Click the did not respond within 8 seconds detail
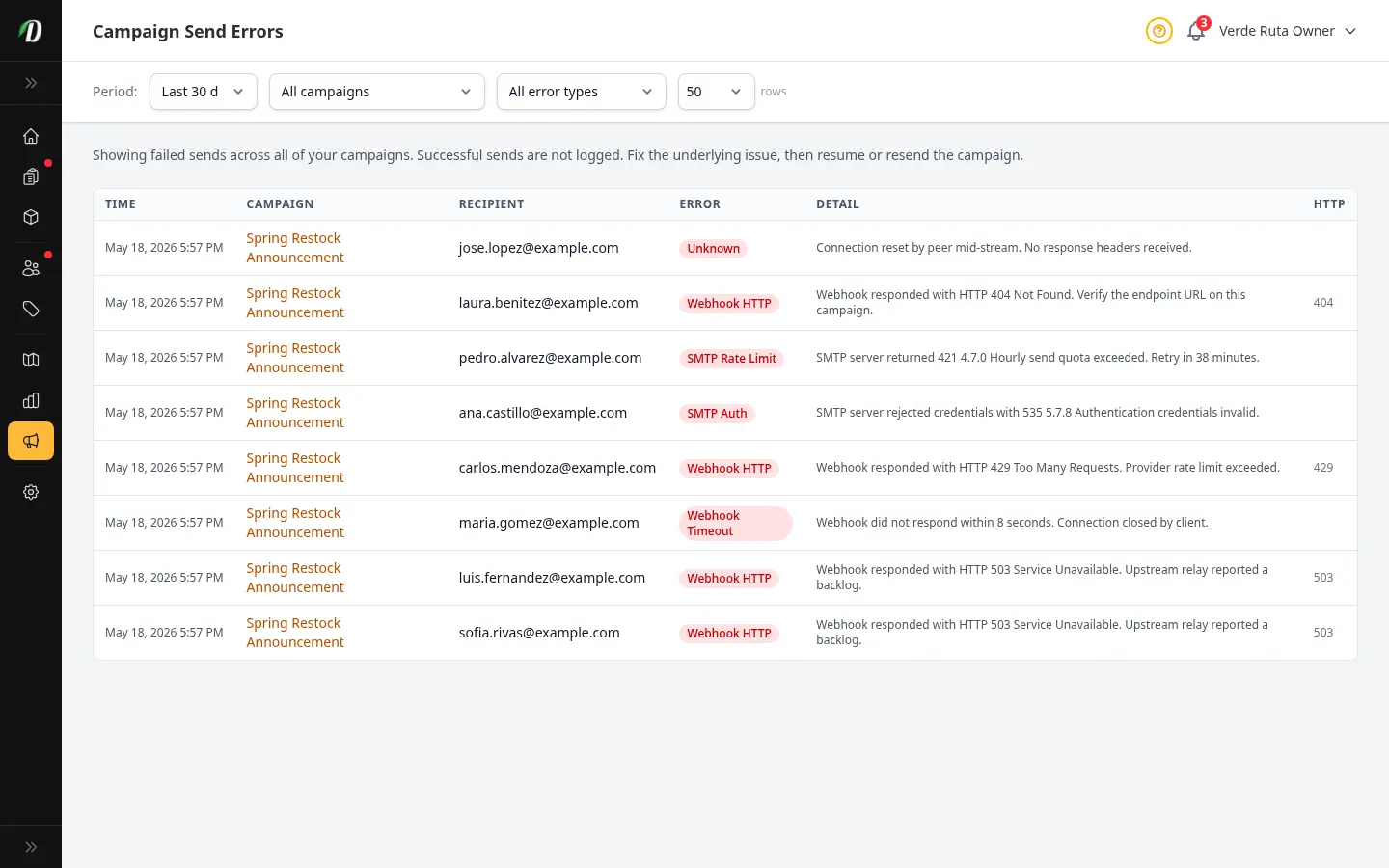The width and height of the screenshot is (1389, 868). (1012, 523)
